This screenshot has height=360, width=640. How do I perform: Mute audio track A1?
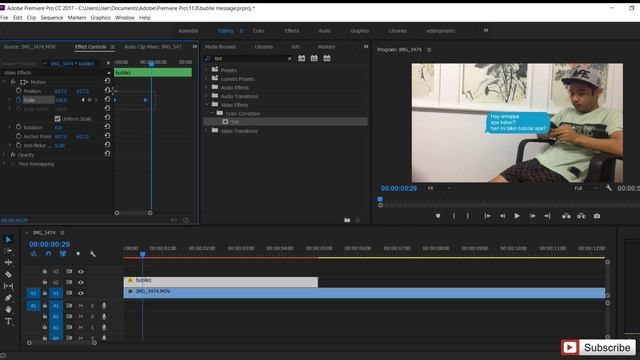80,305
